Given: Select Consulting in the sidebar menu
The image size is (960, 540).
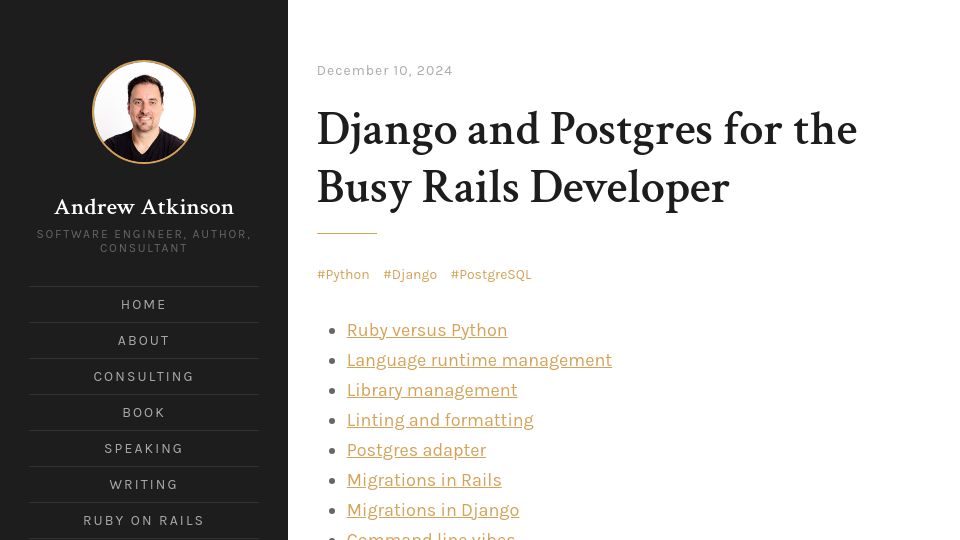Looking at the screenshot, I should [144, 377].
